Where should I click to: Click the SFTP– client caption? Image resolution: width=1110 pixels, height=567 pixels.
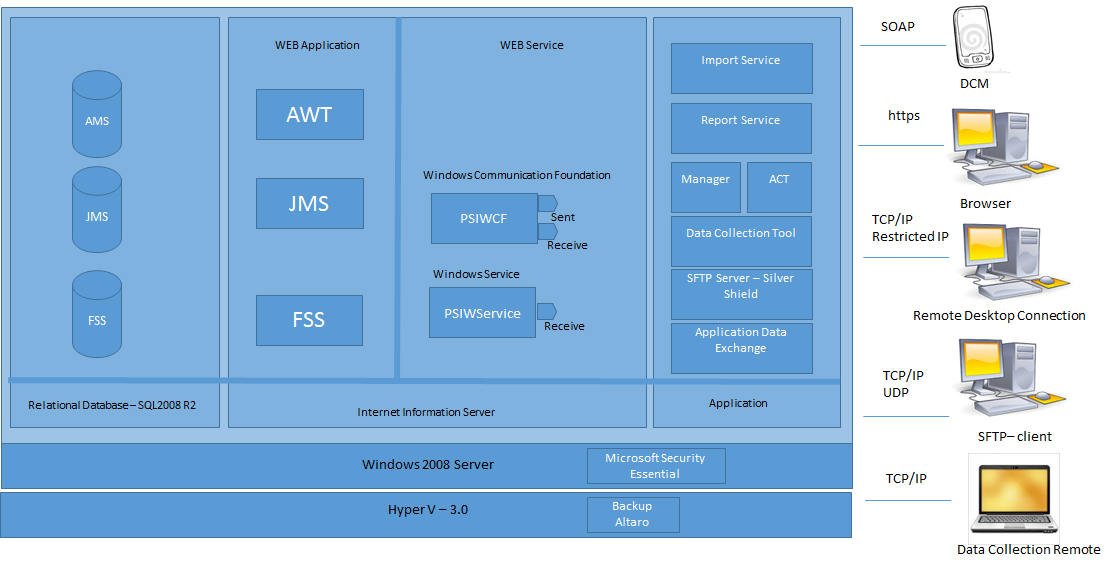1014,437
